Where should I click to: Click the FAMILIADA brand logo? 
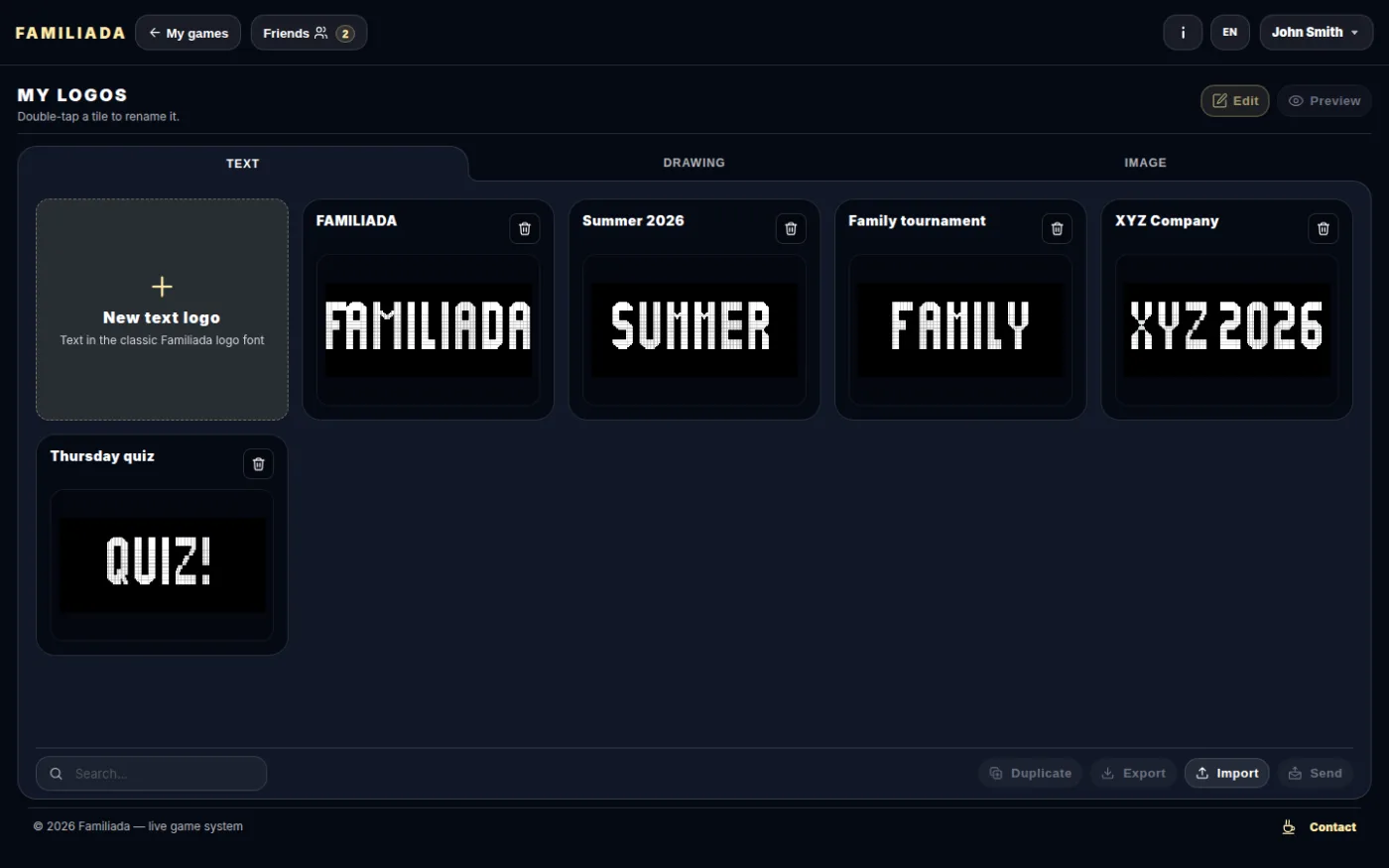tap(70, 33)
